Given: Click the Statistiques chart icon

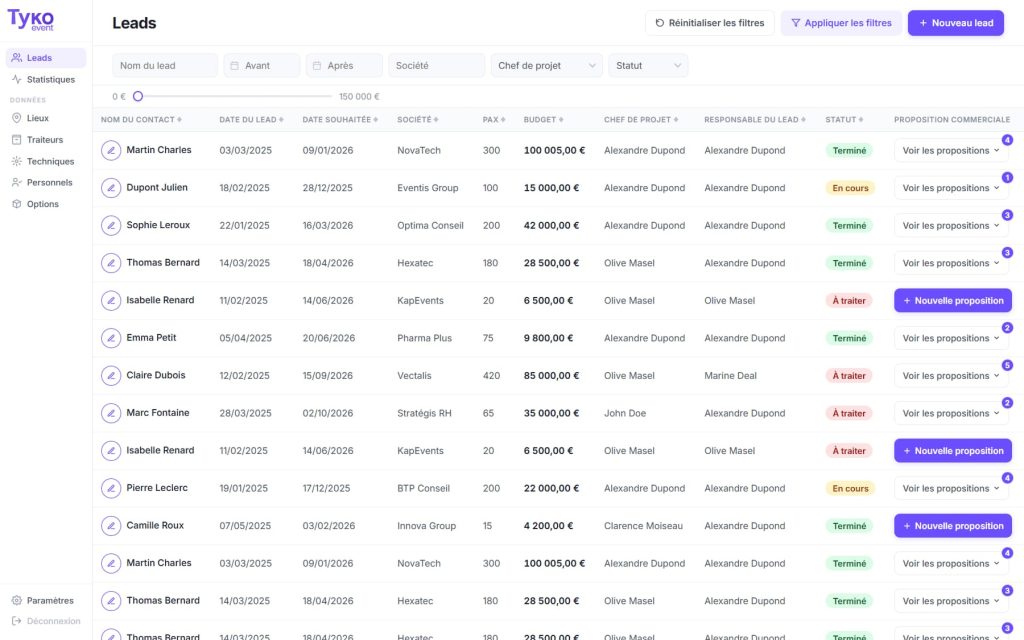Looking at the screenshot, I should (16, 79).
